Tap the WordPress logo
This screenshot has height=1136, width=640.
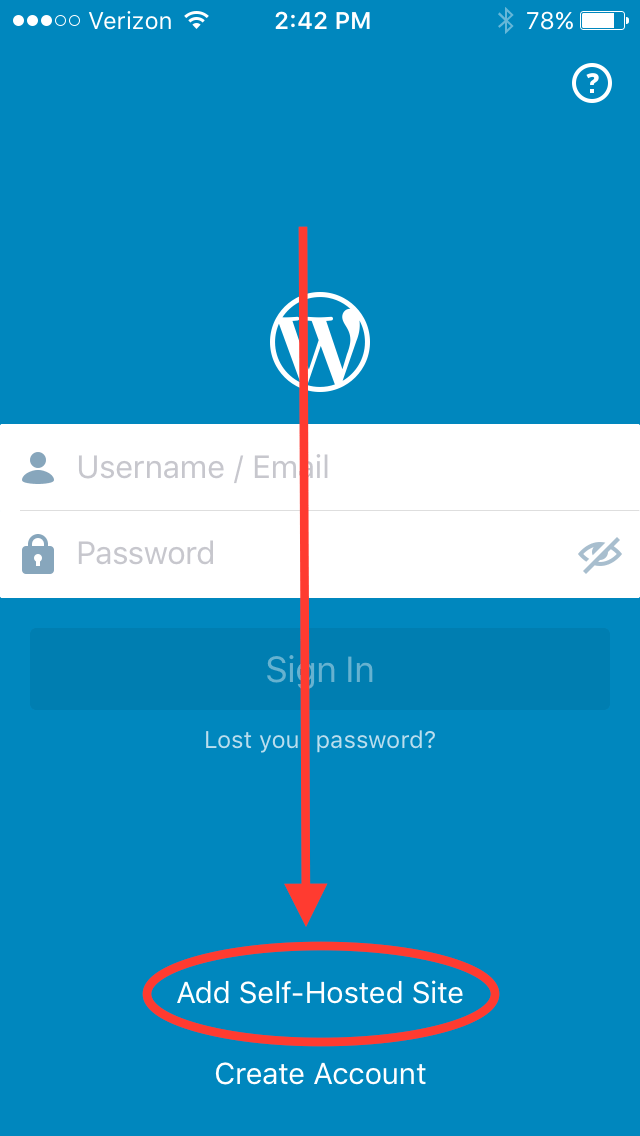(320, 342)
